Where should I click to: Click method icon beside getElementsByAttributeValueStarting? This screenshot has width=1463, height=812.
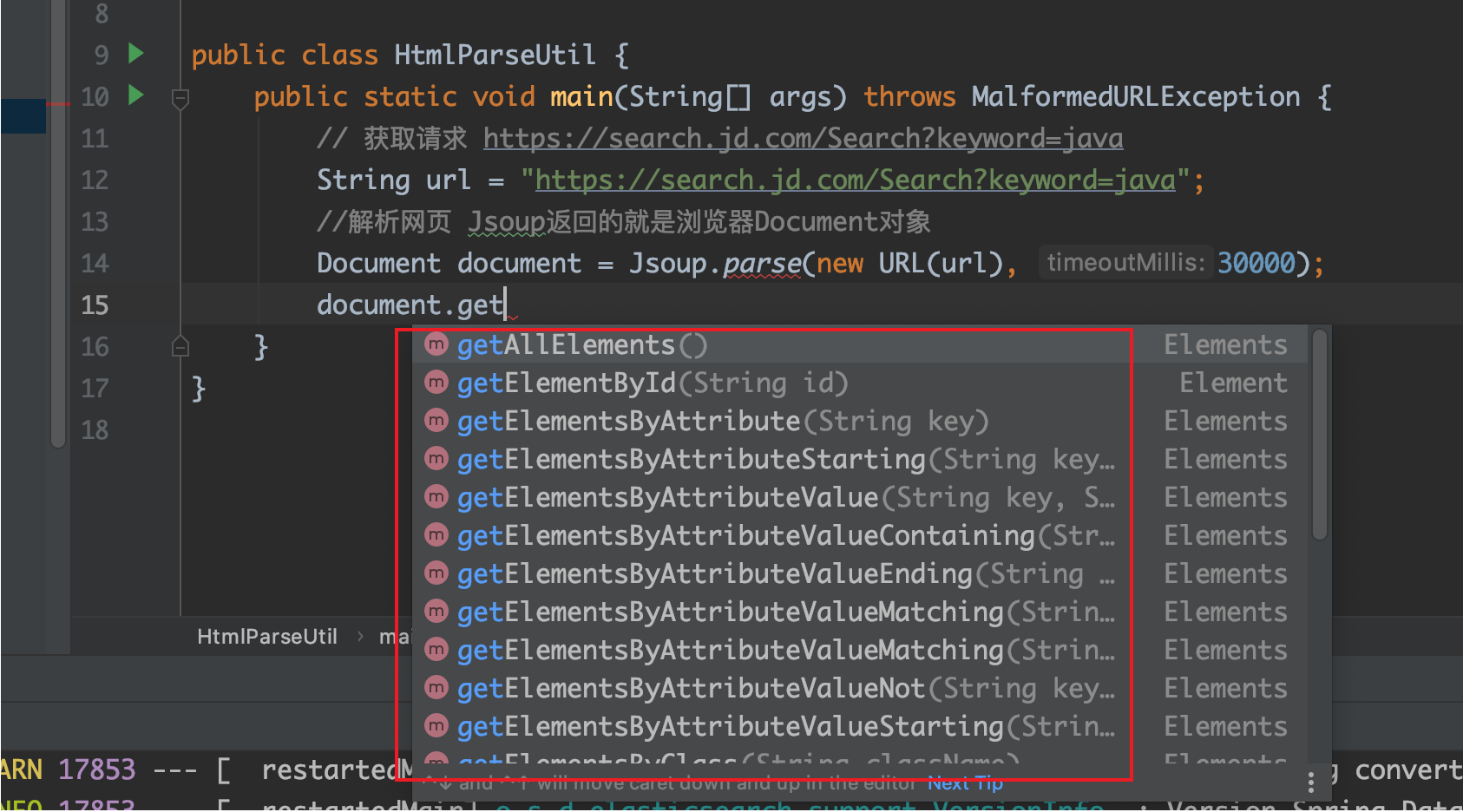click(436, 726)
